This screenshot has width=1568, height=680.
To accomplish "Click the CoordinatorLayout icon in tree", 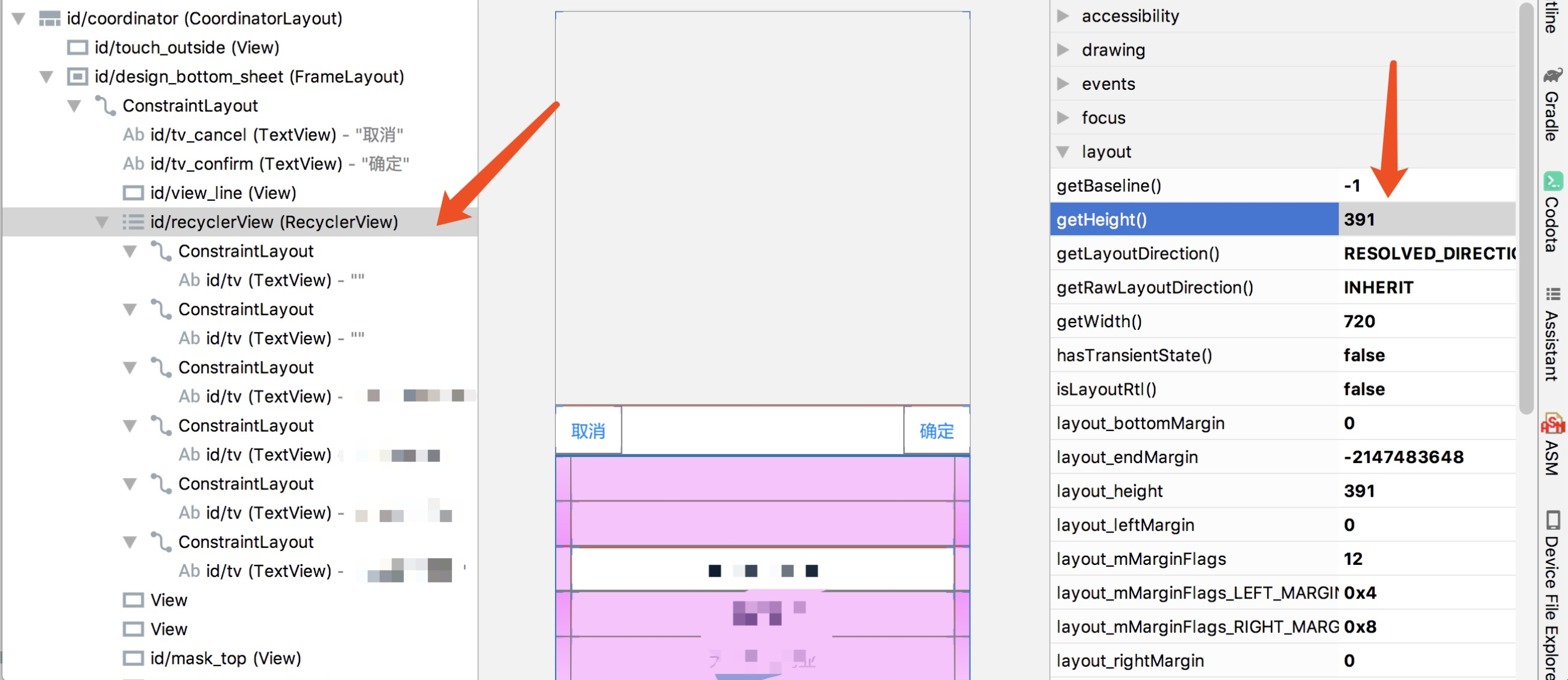I will coord(49,19).
